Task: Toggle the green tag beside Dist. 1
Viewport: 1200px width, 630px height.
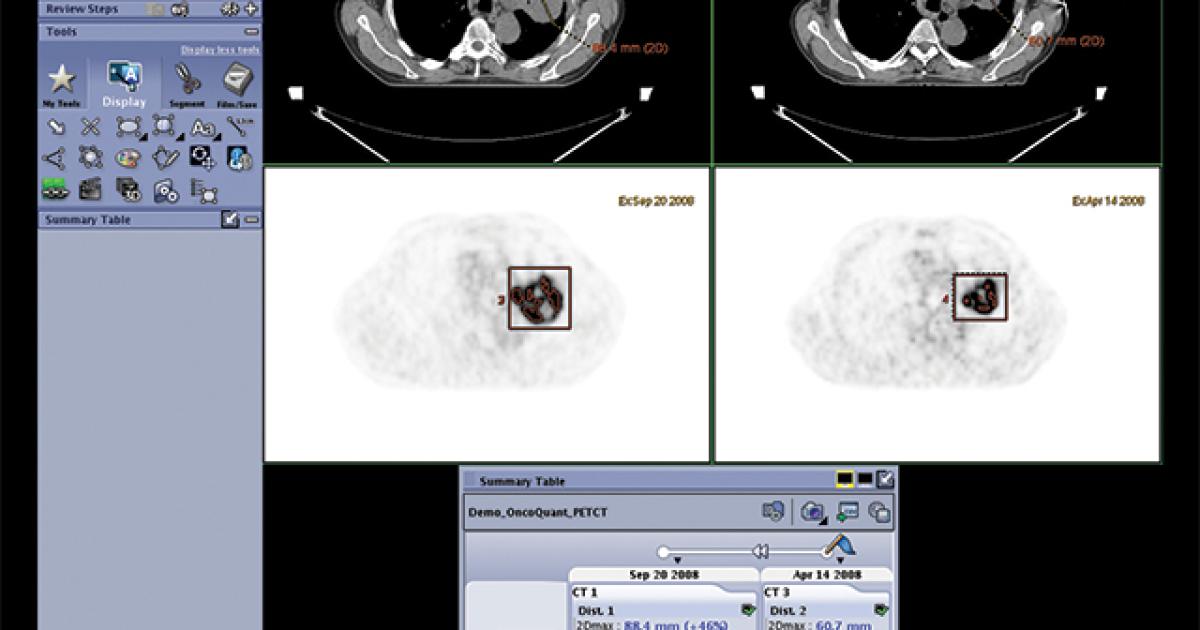Action: click(x=749, y=608)
